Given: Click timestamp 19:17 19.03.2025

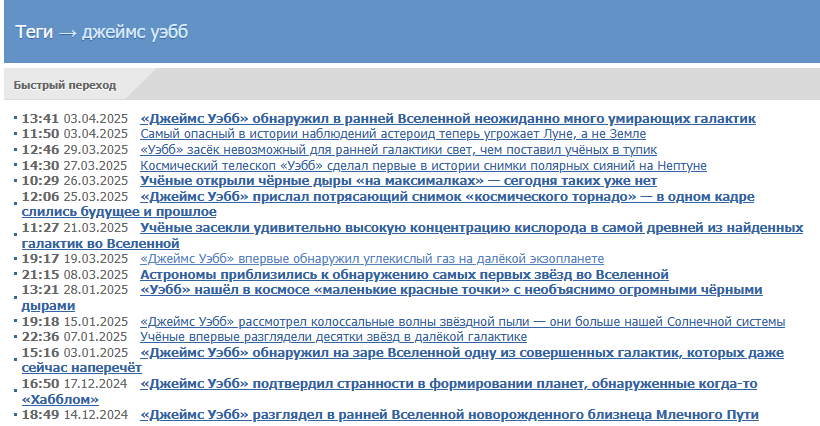Looking at the screenshot, I should click(74, 259).
